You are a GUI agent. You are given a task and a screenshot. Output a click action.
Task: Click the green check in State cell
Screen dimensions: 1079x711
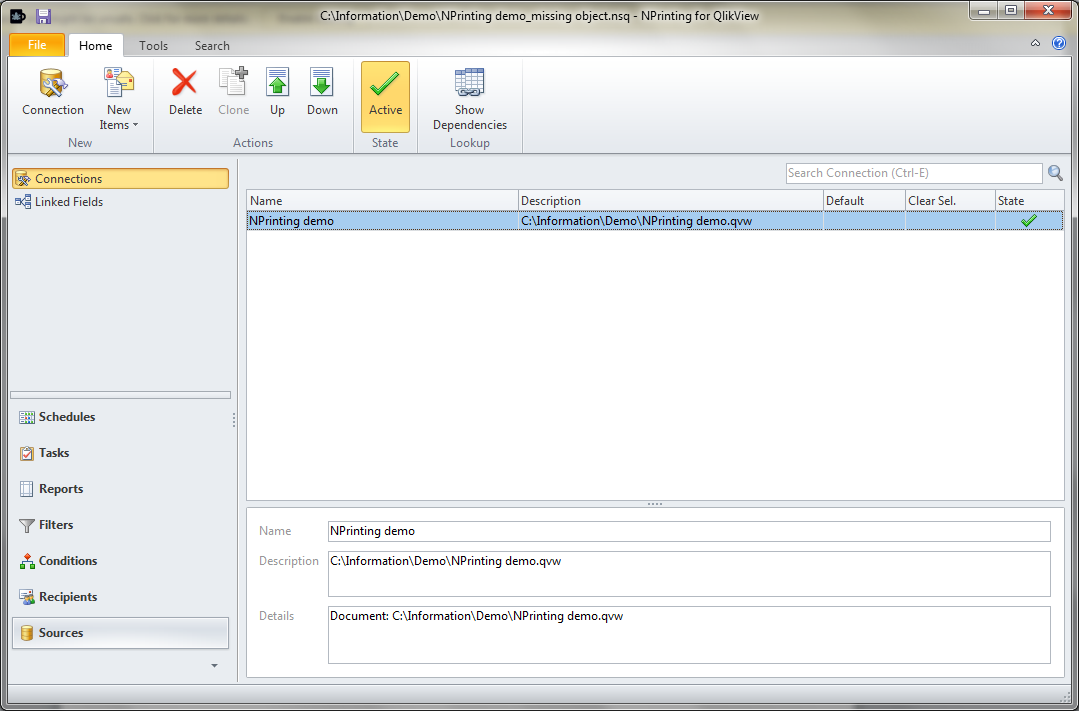pos(1029,221)
